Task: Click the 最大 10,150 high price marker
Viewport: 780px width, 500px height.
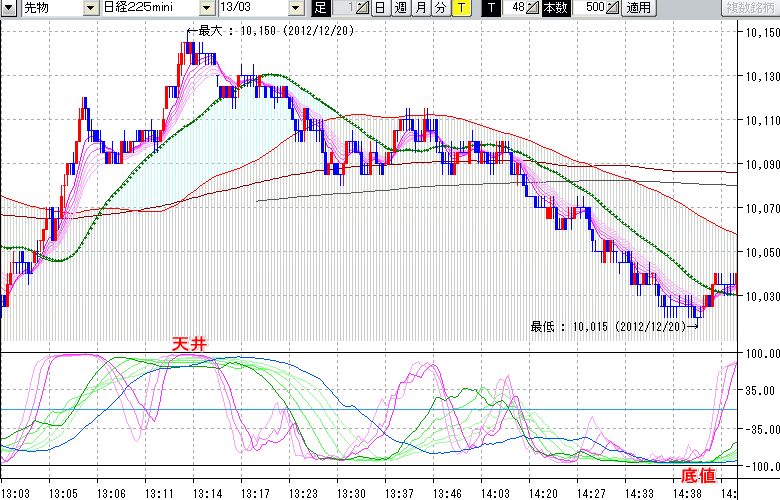Action: [x=270, y=31]
